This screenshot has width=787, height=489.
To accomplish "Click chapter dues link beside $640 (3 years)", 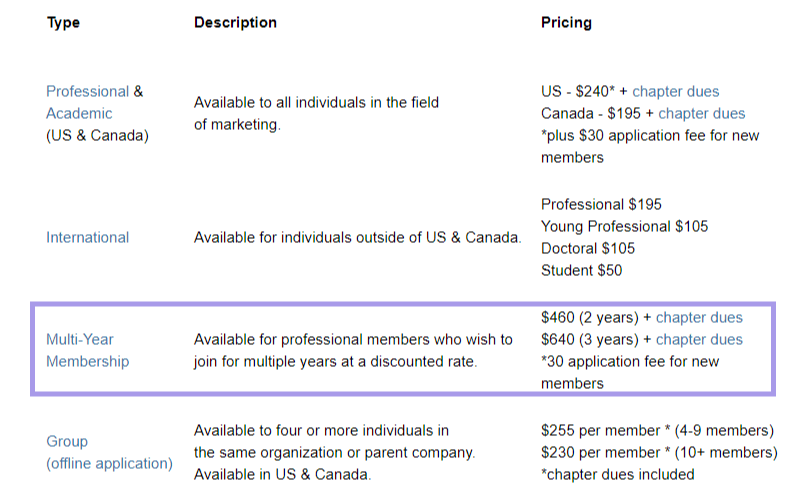I will pos(699,339).
